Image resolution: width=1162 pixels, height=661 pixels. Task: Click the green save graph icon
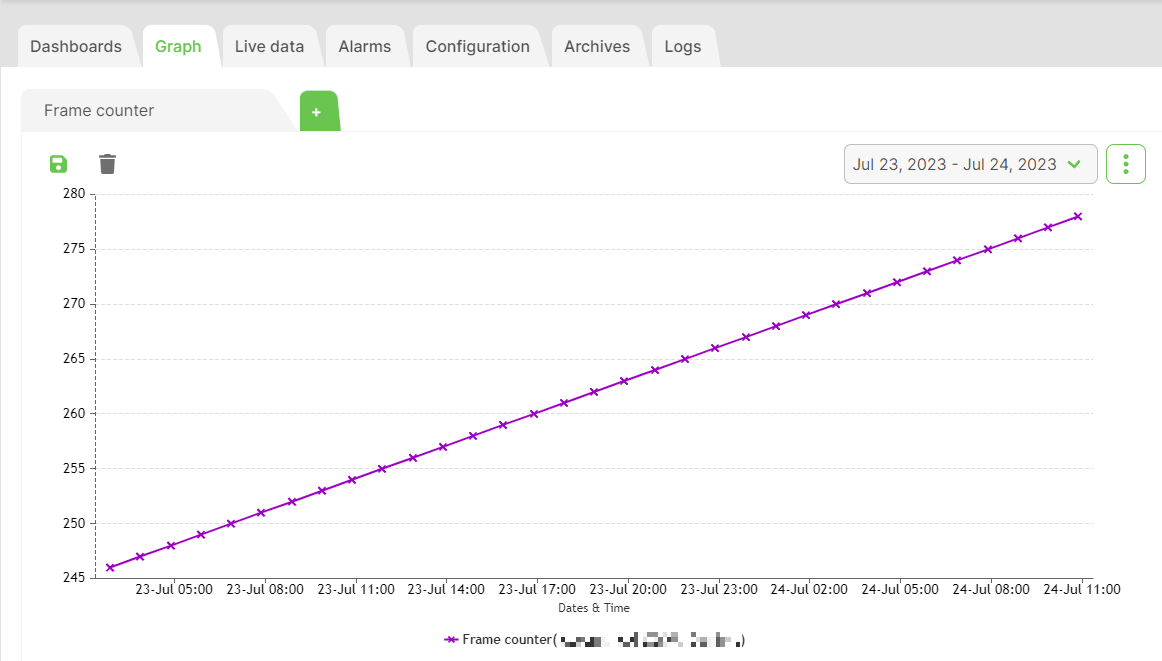click(x=58, y=164)
